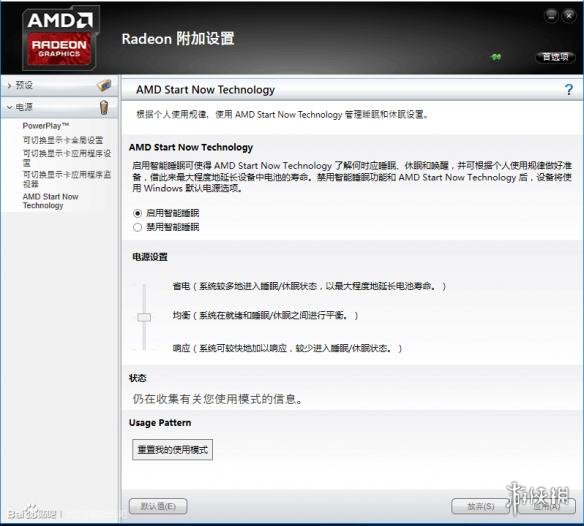Screen dimensions: 584x526
Task: Collapse the 电源 section chevron
Action: pyautogui.click(x=9, y=108)
